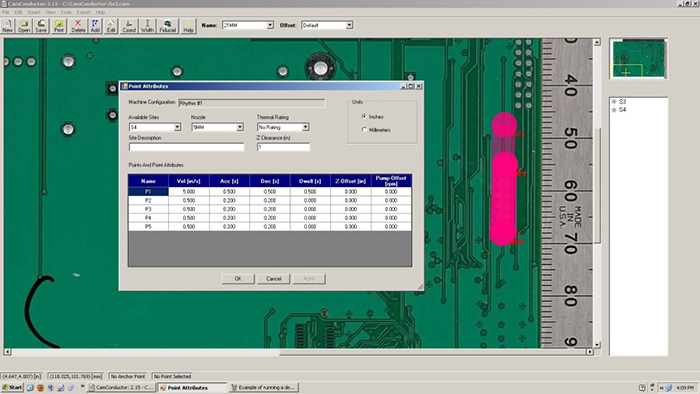
Task: Click the Width toolbar icon
Action: pyautogui.click(x=147, y=26)
